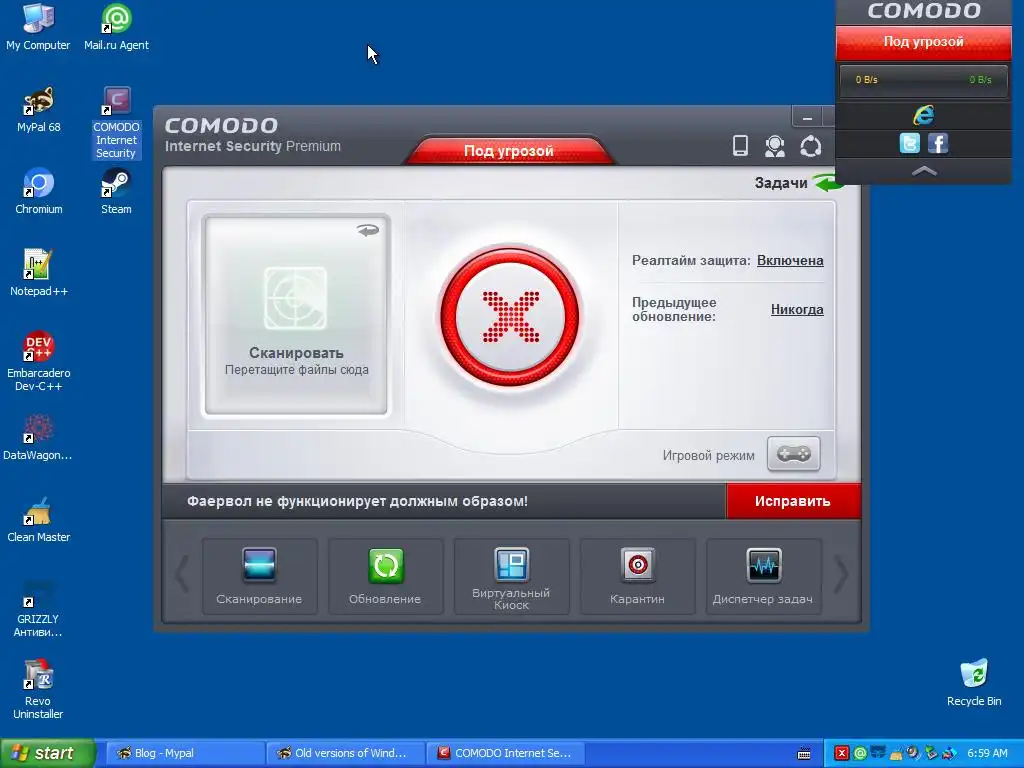Click the 6:59 AM taskbar clock
1024x768 pixels.
coord(987,754)
